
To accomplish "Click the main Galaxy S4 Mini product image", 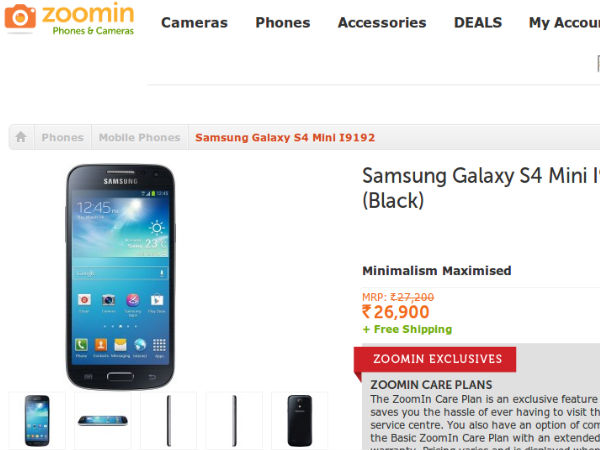I will (x=121, y=277).
